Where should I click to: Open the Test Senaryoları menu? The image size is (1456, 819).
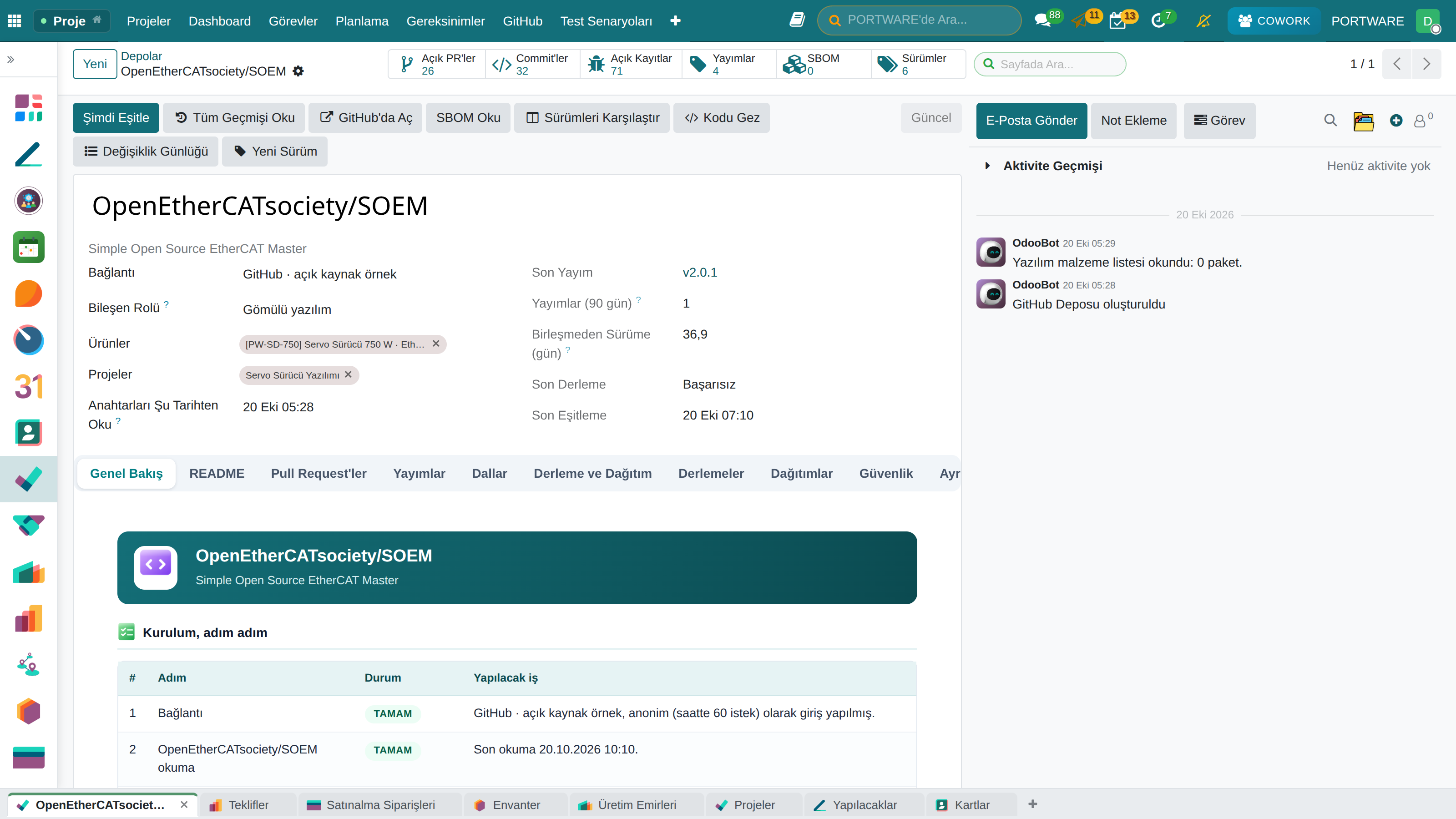click(x=606, y=21)
